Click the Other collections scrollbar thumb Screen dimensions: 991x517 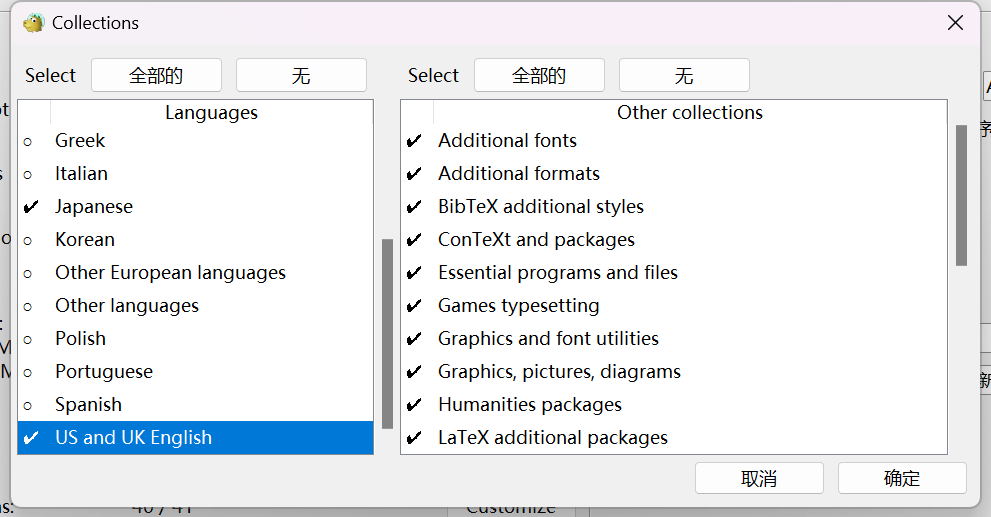tap(961, 195)
